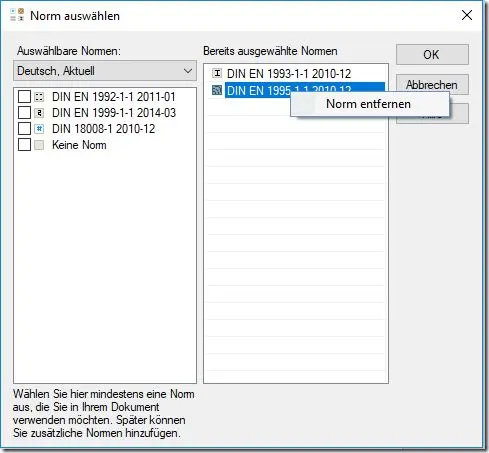Expand the norm language dropdown arrow
This screenshot has width=489, height=453.
point(188,71)
